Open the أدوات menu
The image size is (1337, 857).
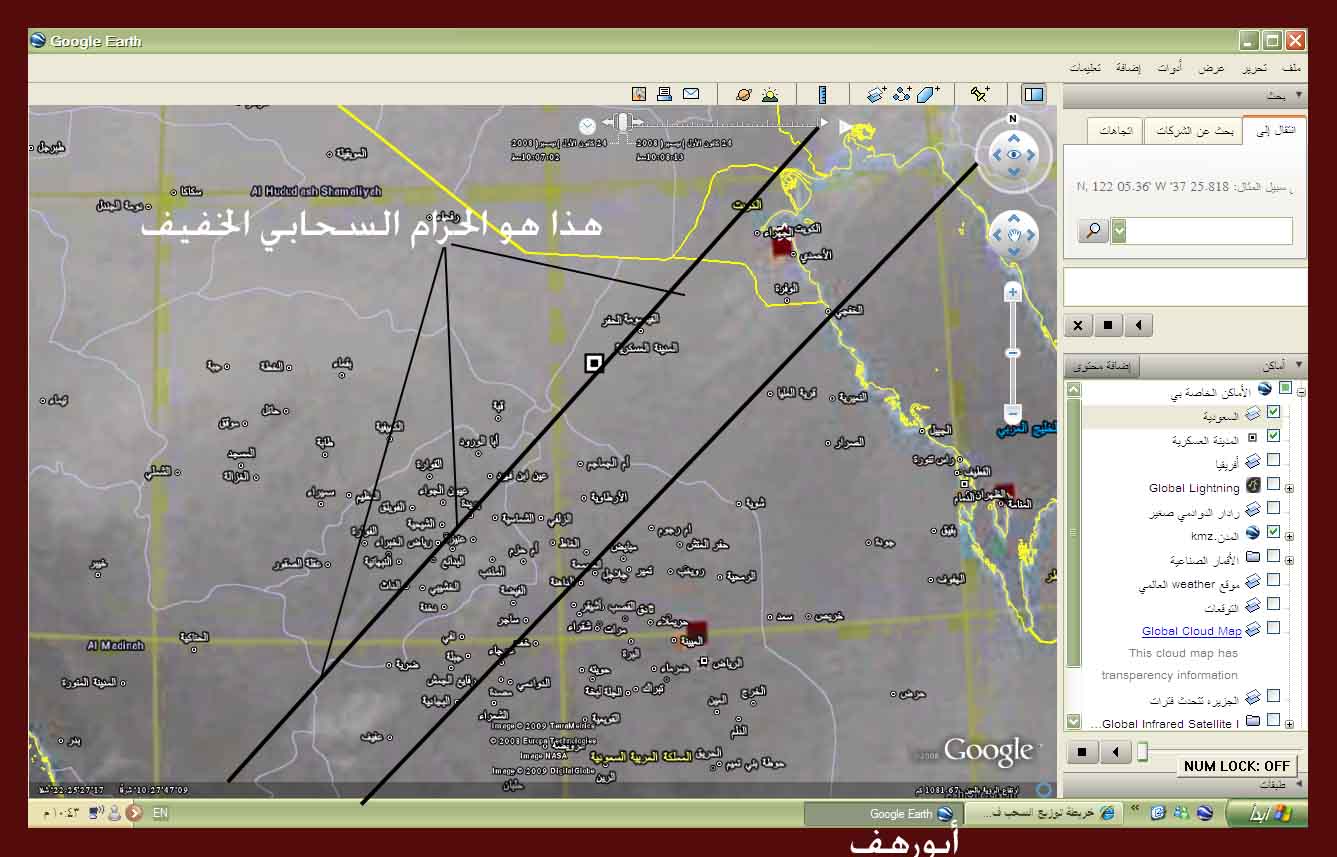(1170, 67)
